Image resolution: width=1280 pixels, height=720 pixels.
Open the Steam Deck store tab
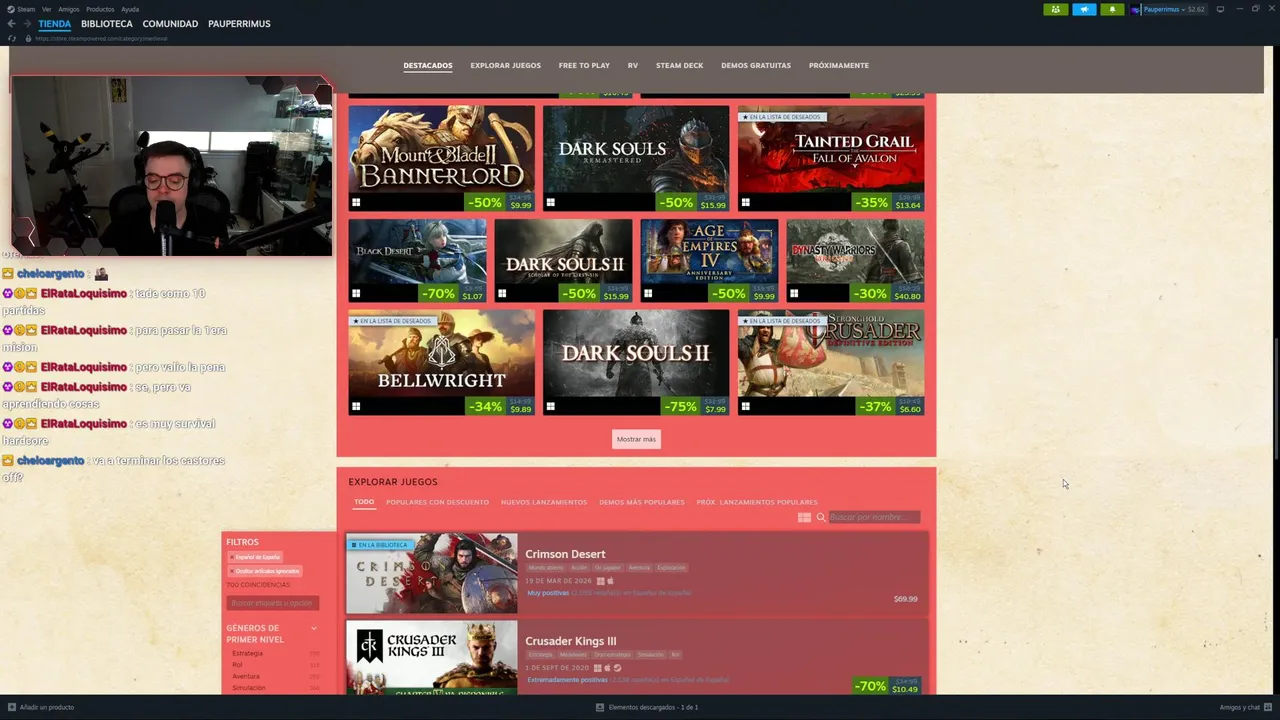[x=680, y=66]
